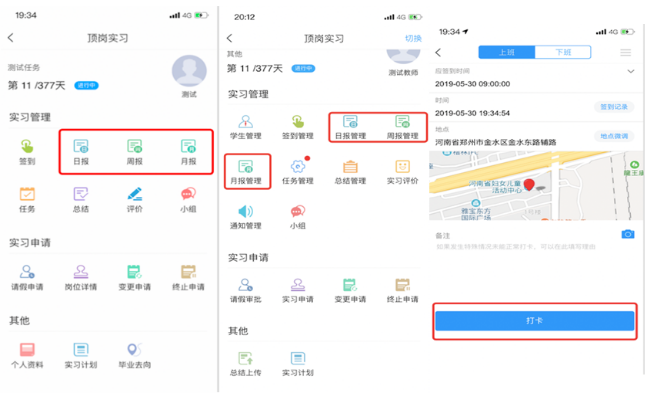
Task: Open 毕业去向
Action: 135,356
